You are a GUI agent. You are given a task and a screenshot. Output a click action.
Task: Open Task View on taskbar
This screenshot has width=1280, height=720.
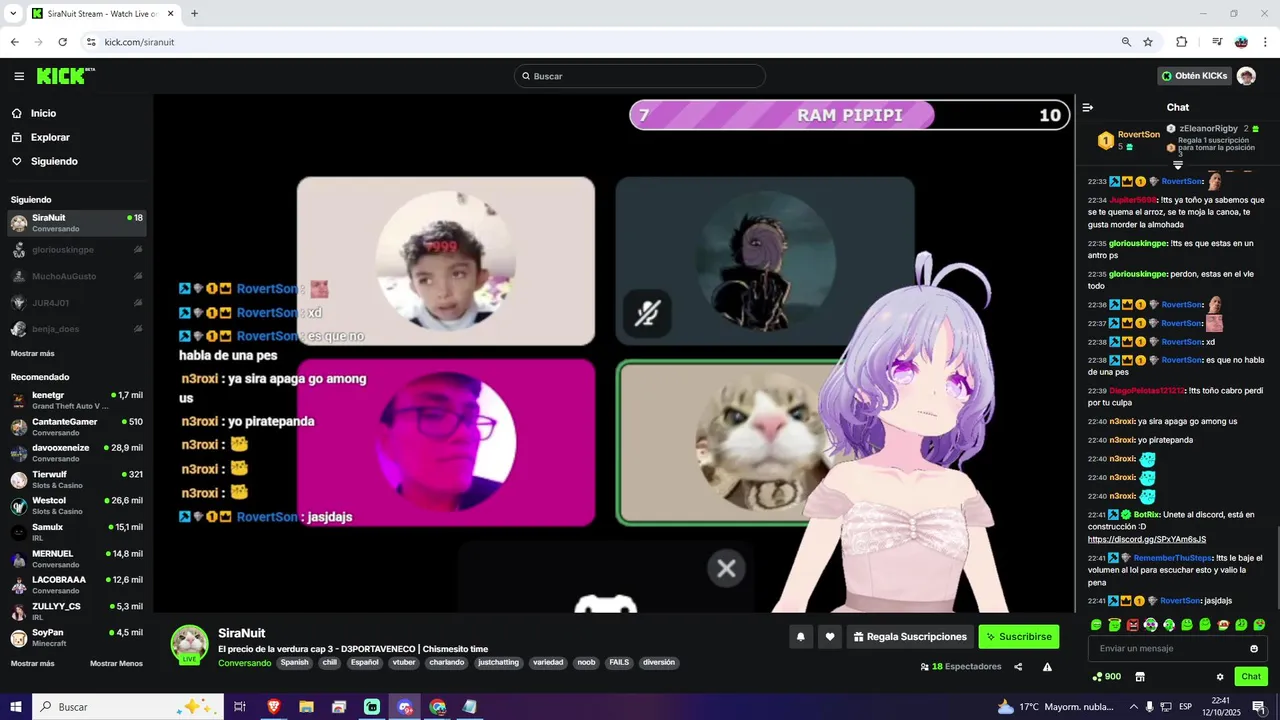pos(240,707)
